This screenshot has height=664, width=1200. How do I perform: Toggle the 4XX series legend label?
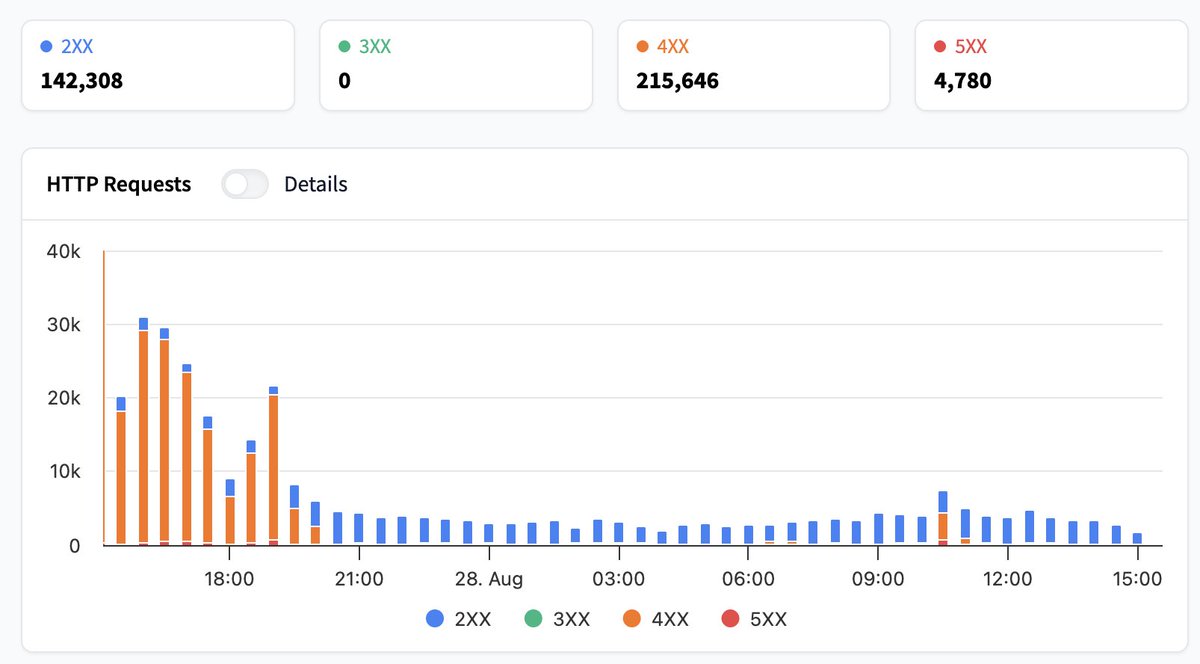point(670,620)
